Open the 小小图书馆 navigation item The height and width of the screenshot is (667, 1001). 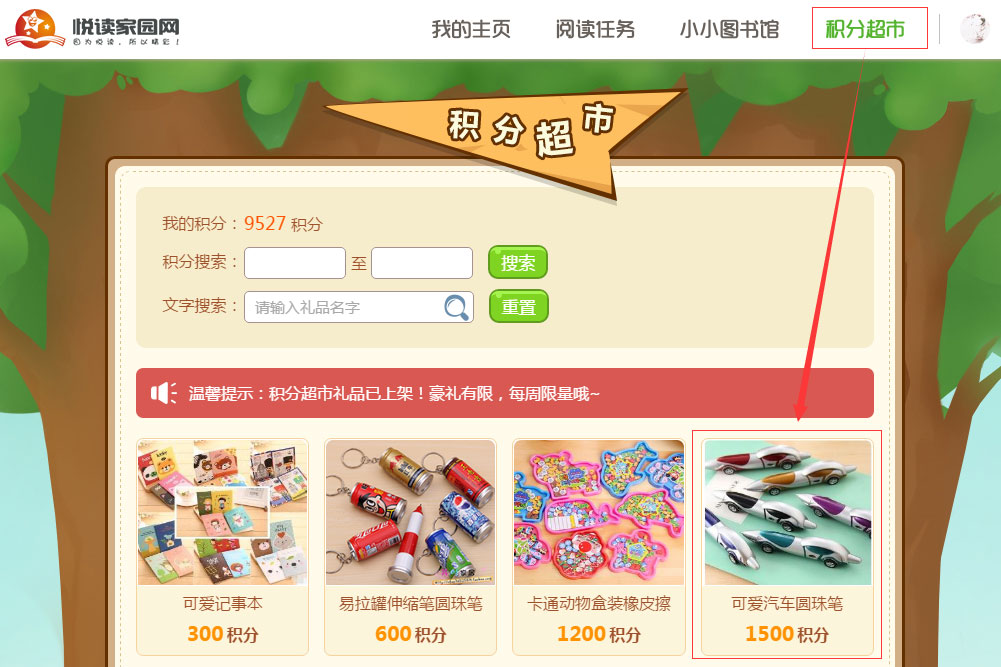point(729,29)
